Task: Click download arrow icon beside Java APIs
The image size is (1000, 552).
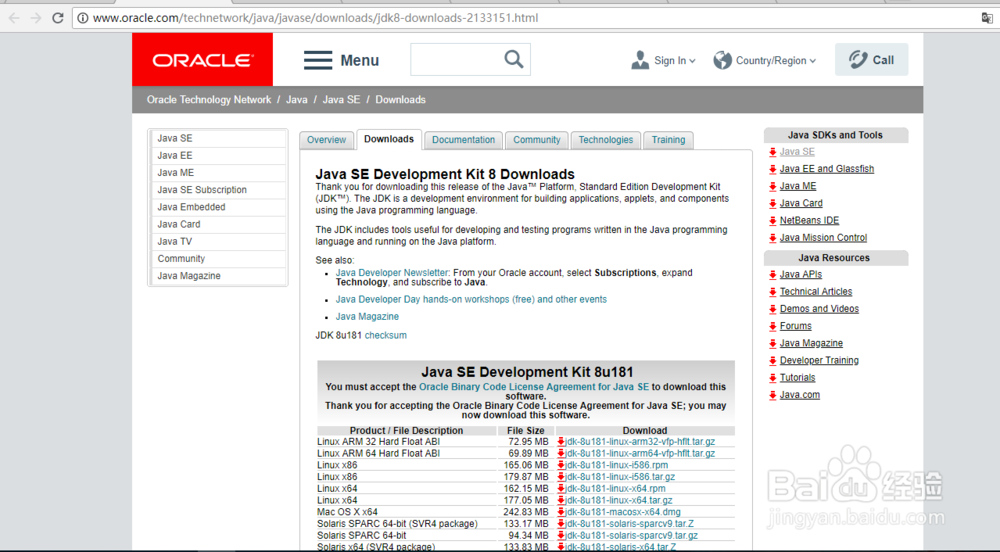Action: [x=772, y=275]
